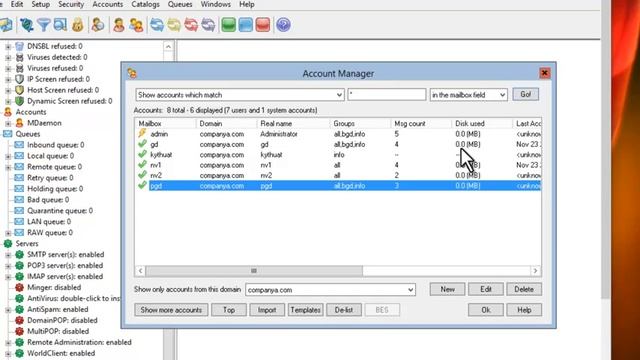This screenshot has width=640, height=360.
Task: Click the green checkmark beside kythuat mailbox
Action: [x=142, y=154]
